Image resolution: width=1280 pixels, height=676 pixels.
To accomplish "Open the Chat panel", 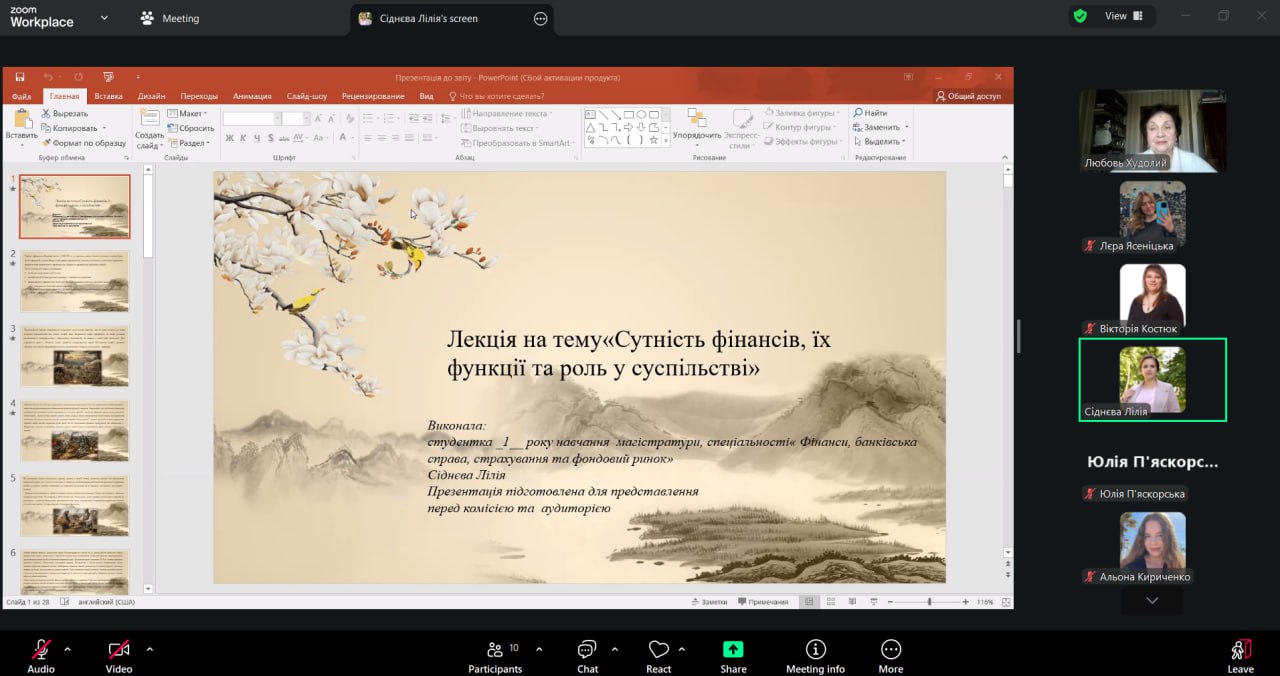I will [x=587, y=655].
